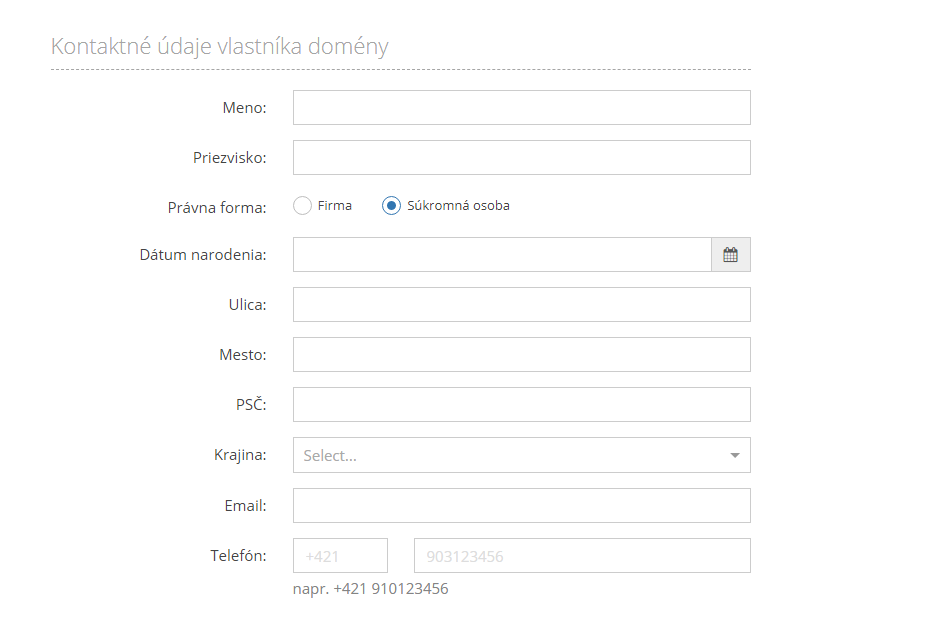Click the phone number field showing 903123456

[582, 556]
